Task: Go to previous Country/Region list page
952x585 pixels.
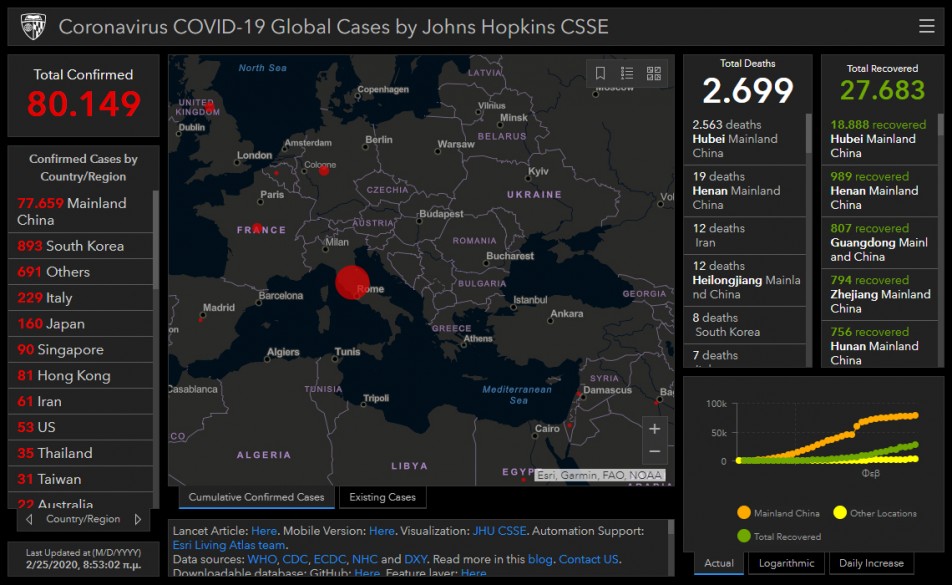Action: pyautogui.click(x=29, y=519)
